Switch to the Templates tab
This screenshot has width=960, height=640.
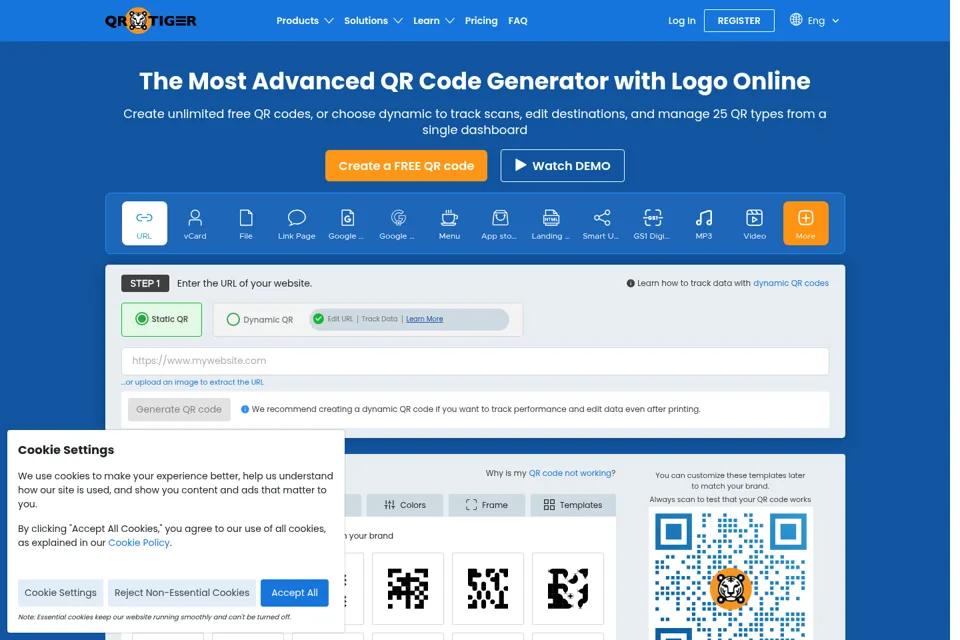(573, 505)
